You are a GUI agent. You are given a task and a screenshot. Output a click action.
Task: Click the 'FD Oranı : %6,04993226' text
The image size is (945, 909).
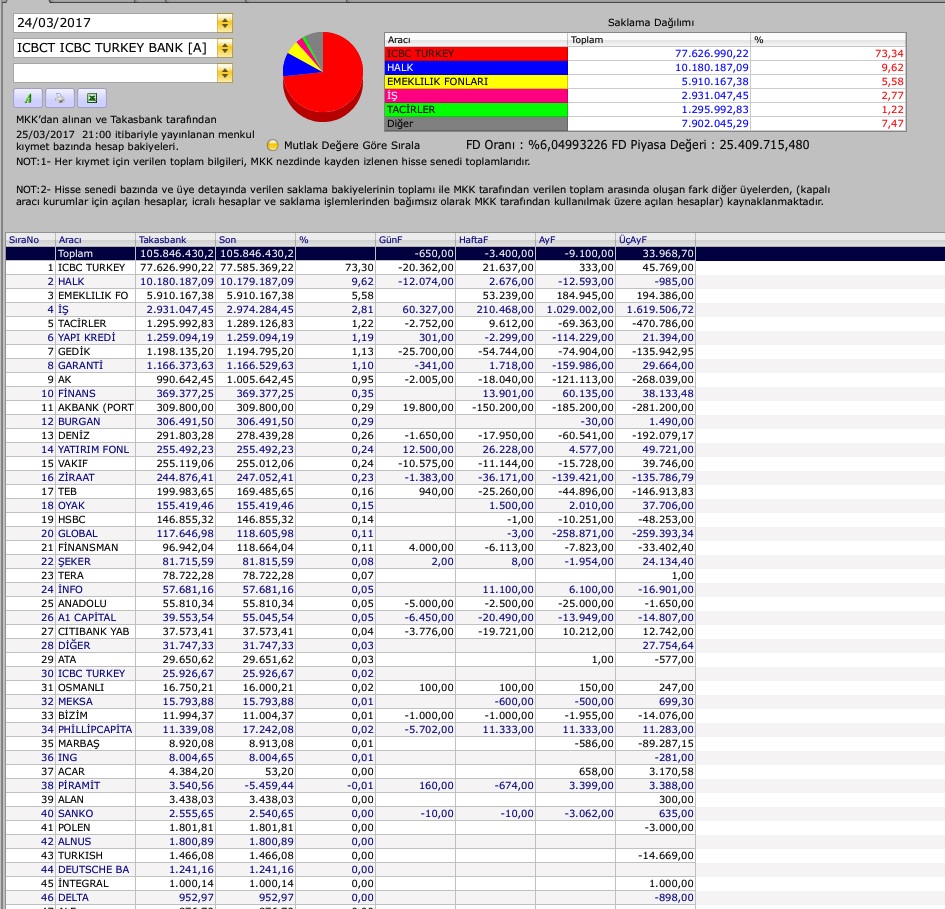[536, 145]
